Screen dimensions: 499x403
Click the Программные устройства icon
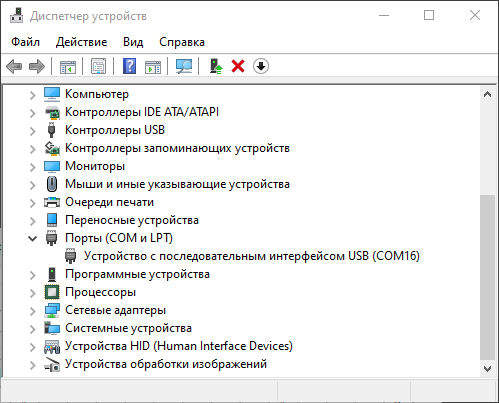click(52, 274)
